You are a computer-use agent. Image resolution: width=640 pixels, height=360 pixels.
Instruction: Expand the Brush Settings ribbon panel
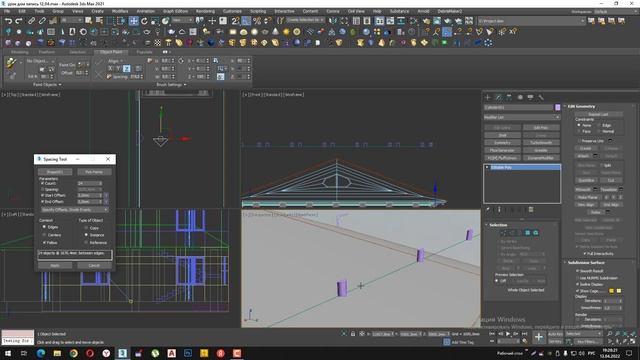(x=171, y=84)
